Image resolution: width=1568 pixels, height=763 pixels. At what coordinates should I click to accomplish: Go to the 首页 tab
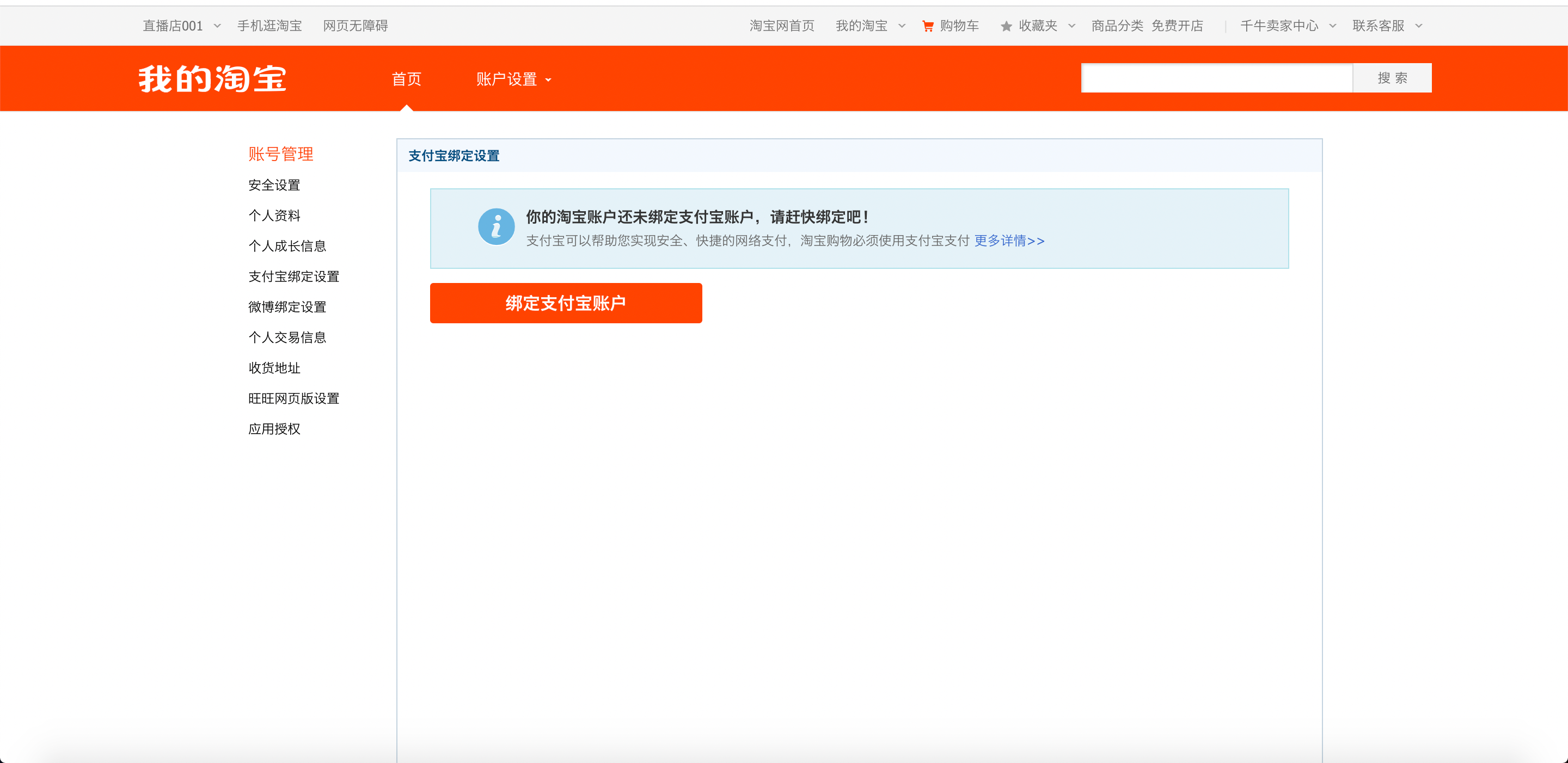point(406,79)
